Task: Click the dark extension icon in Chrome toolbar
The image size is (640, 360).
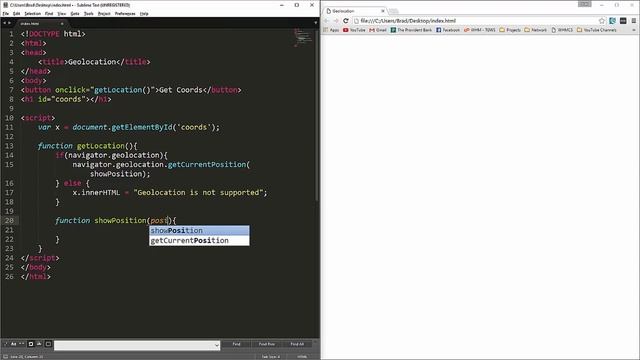Action: click(623, 21)
